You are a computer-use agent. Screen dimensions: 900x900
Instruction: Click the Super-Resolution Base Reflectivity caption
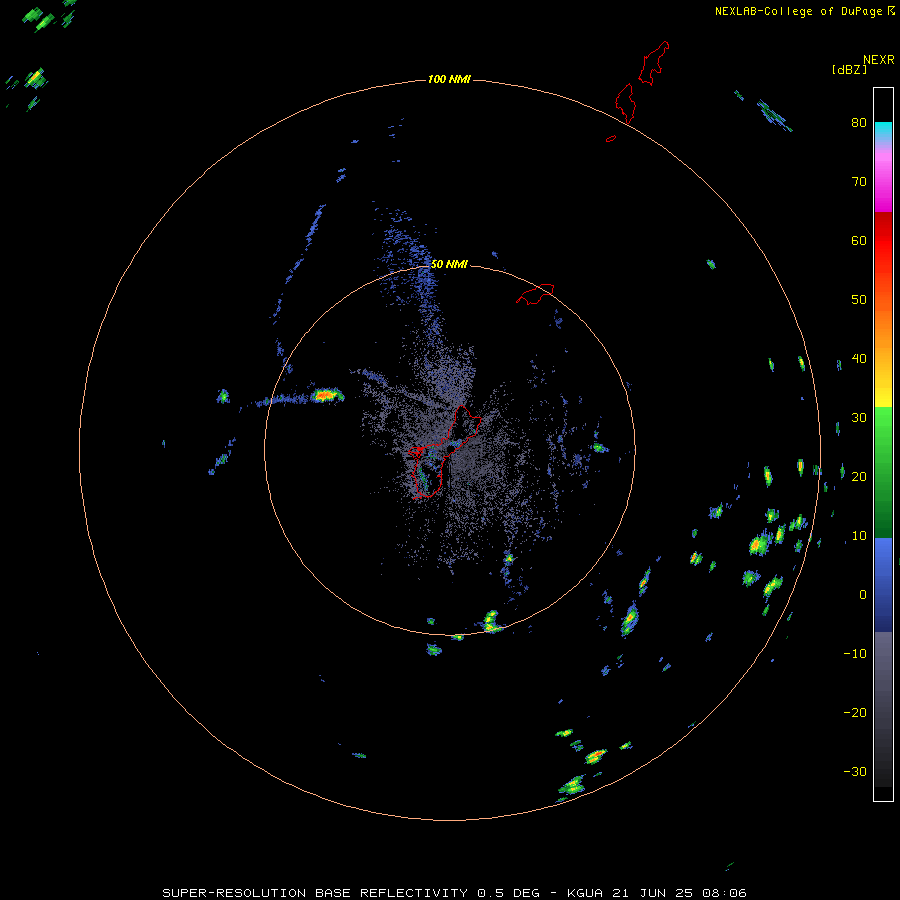tap(455, 893)
